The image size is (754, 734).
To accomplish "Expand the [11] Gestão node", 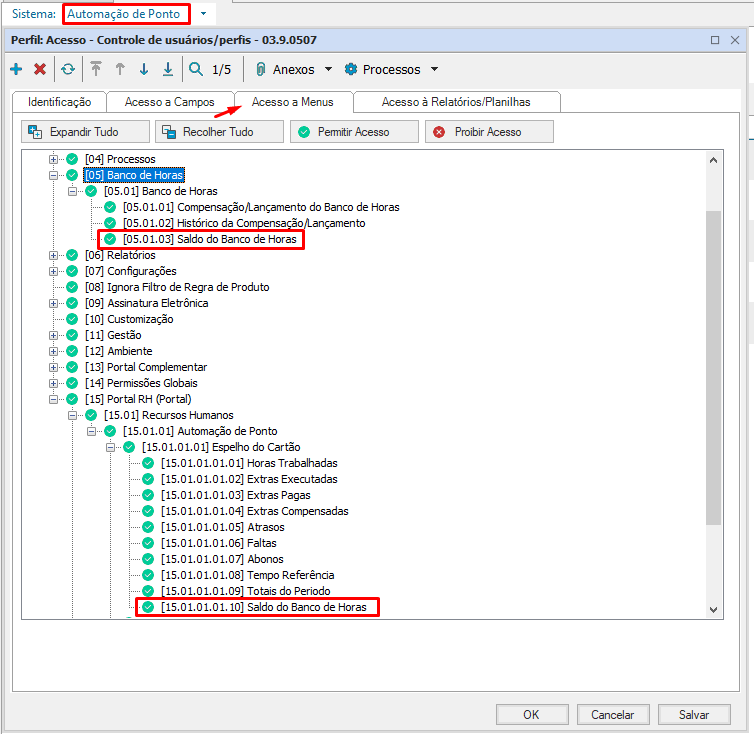I will (x=53, y=335).
